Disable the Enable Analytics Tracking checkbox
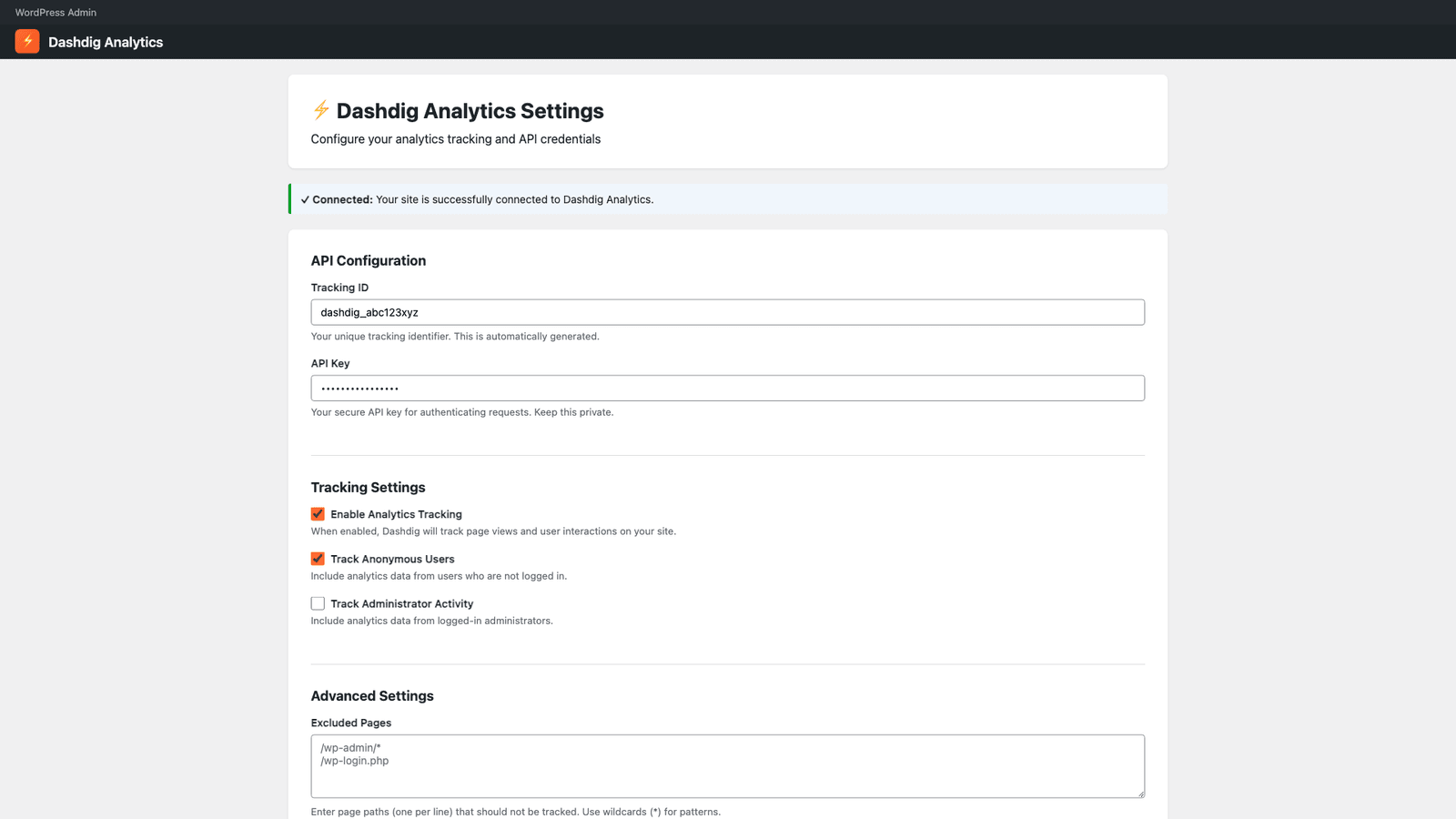Image resolution: width=1456 pixels, height=819 pixels. click(318, 514)
